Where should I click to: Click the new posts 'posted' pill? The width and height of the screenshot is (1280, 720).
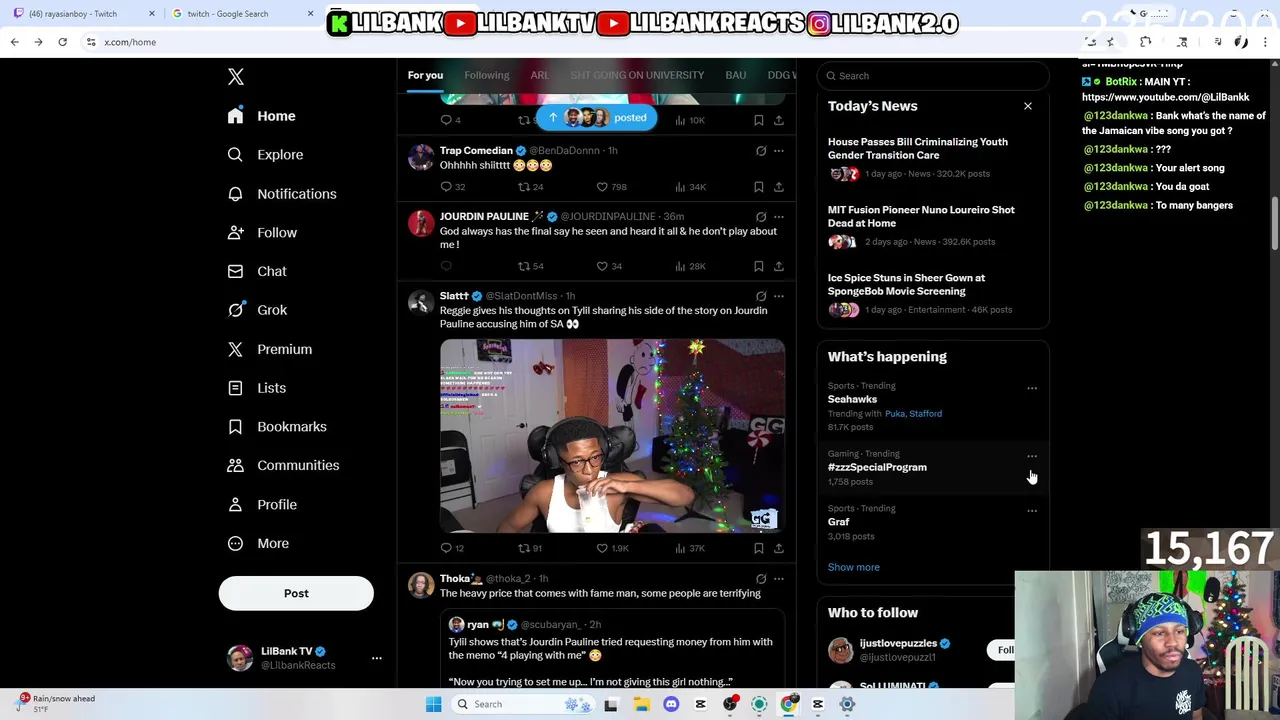597,118
